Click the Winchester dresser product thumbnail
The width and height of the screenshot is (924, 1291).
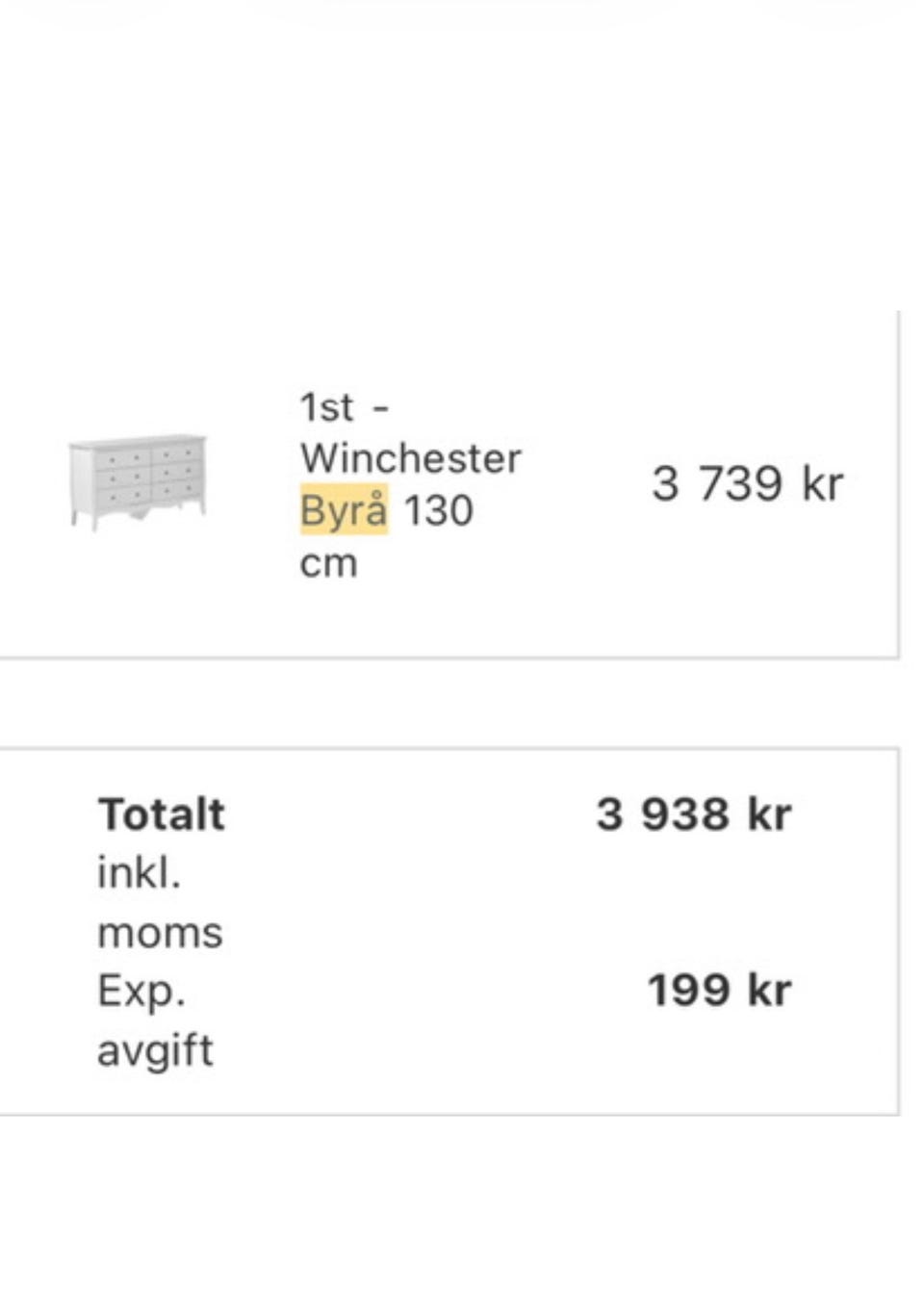tap(138, 480)
